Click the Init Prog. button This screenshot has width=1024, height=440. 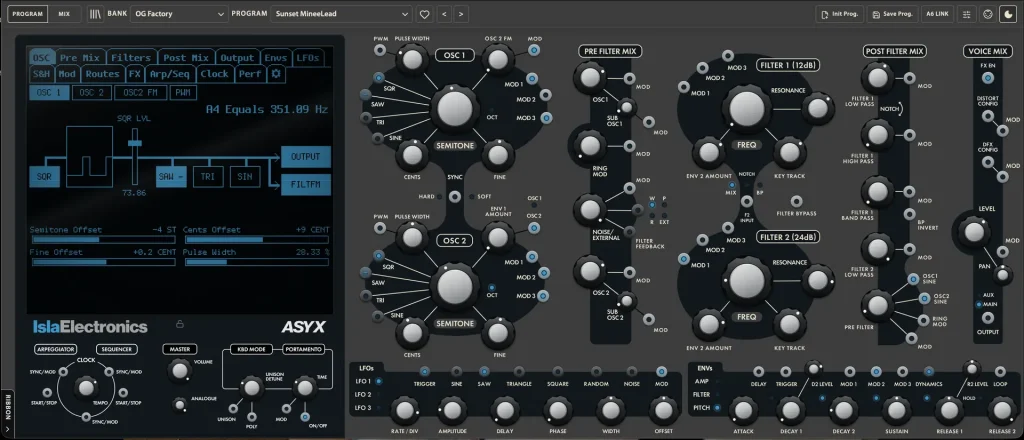[840, 14]
